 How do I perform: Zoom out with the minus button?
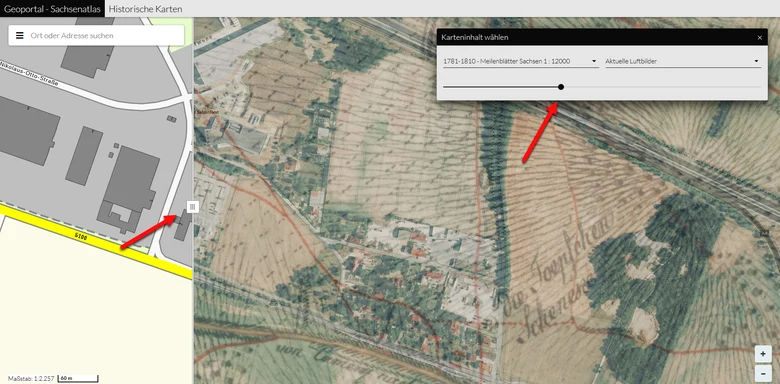pyautogui.click(x=763, y=373)
